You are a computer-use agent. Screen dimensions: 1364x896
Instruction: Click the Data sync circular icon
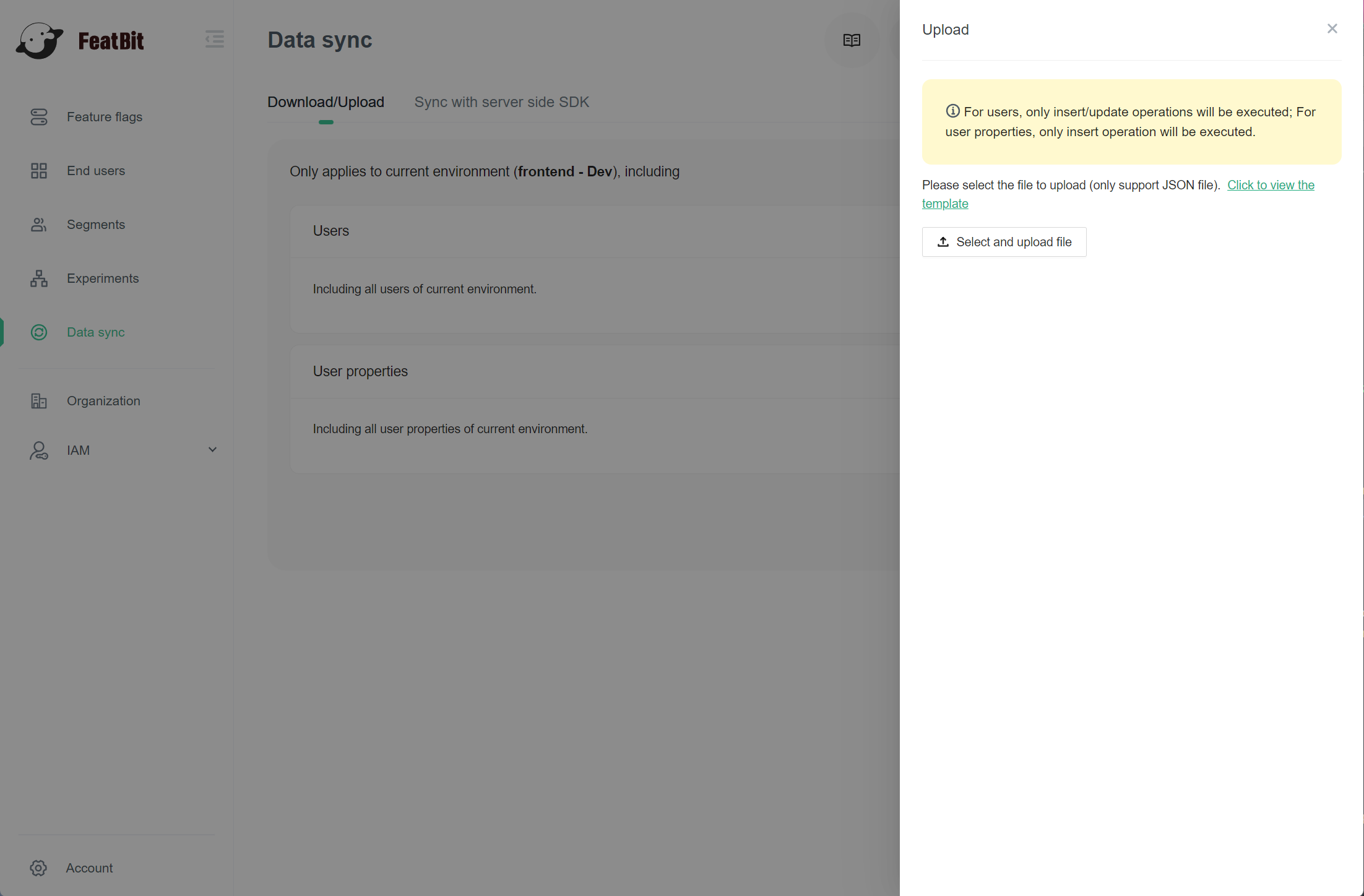[x=39, y=332]
